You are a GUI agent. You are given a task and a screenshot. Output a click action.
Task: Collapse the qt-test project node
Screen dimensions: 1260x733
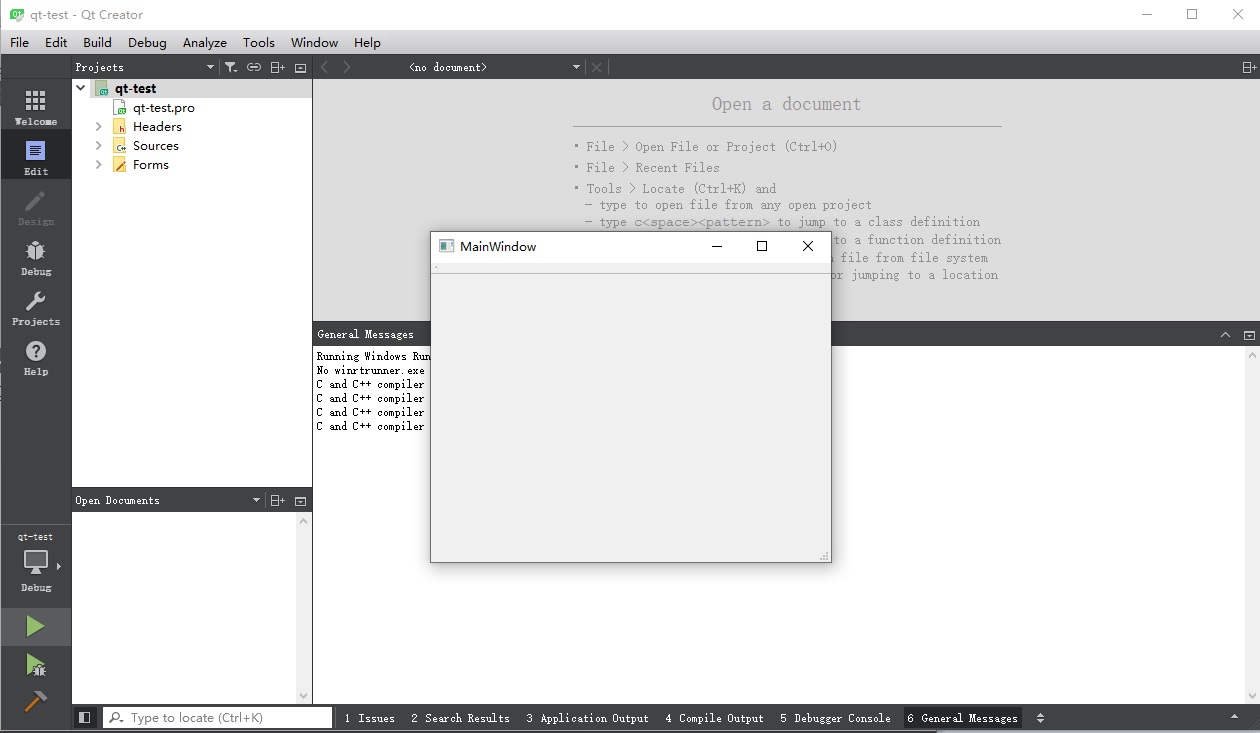[81, 88]
